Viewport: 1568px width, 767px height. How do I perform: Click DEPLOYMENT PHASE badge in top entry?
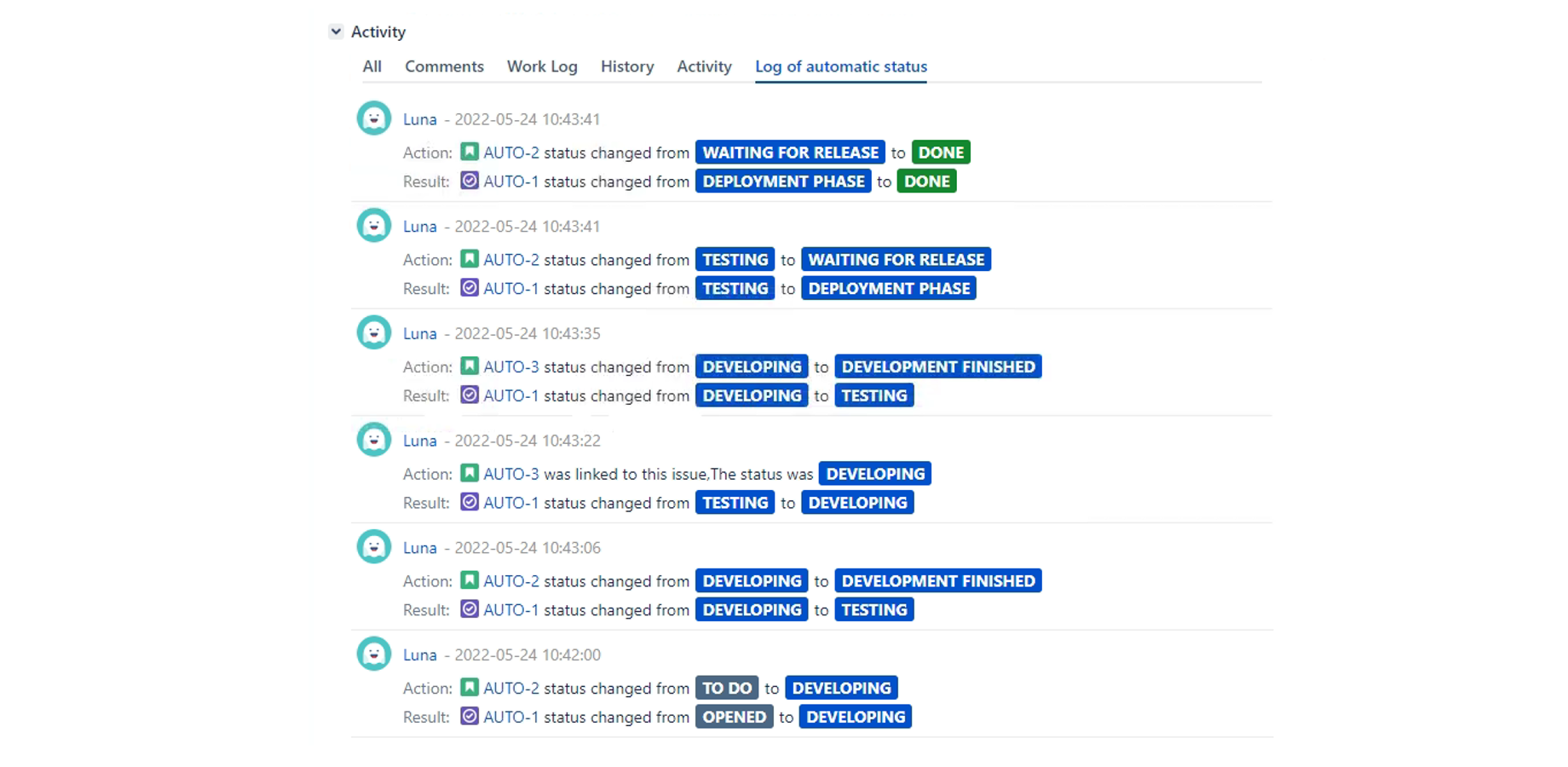tap(783, 182)
